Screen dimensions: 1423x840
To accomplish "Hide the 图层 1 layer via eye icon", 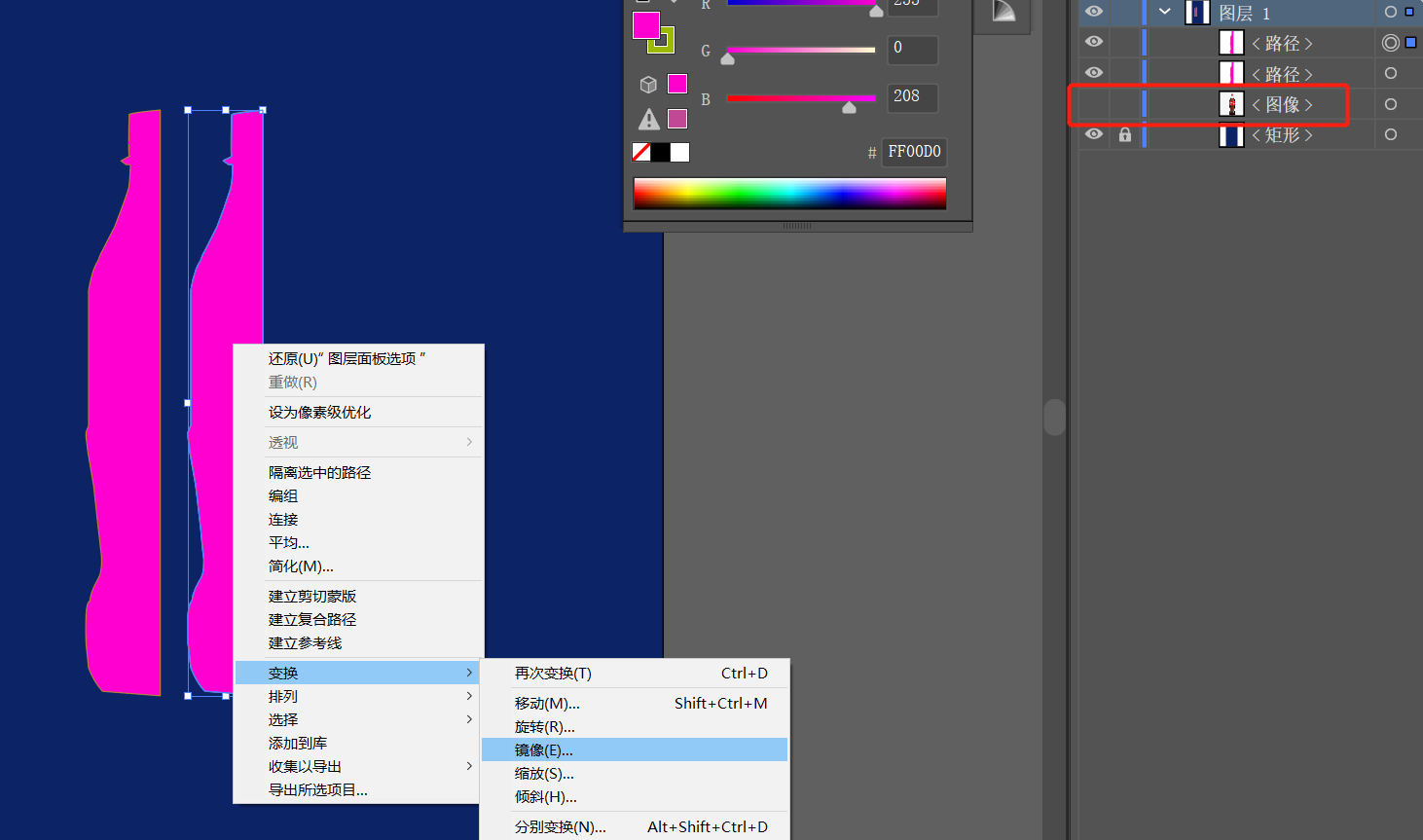I will coord(1094,12).
